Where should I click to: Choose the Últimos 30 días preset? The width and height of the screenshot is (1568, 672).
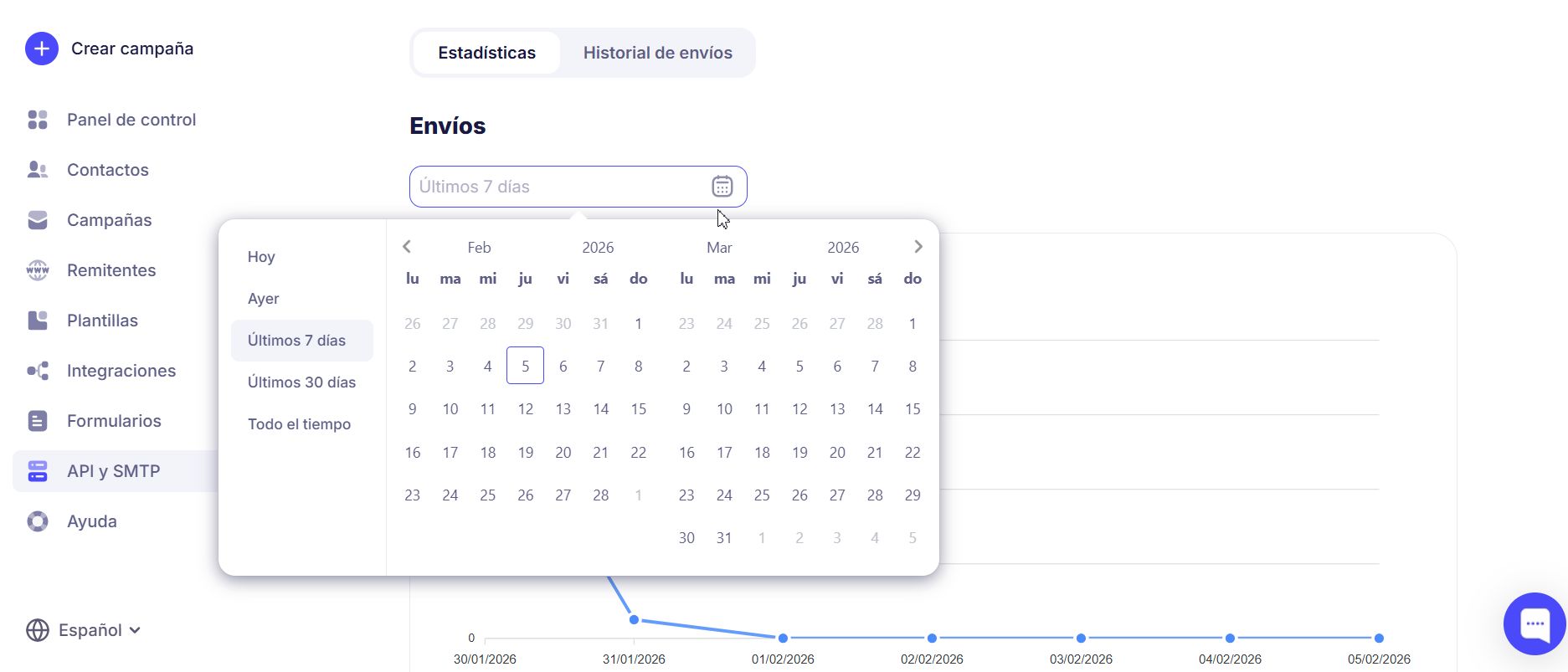[301, 382]
